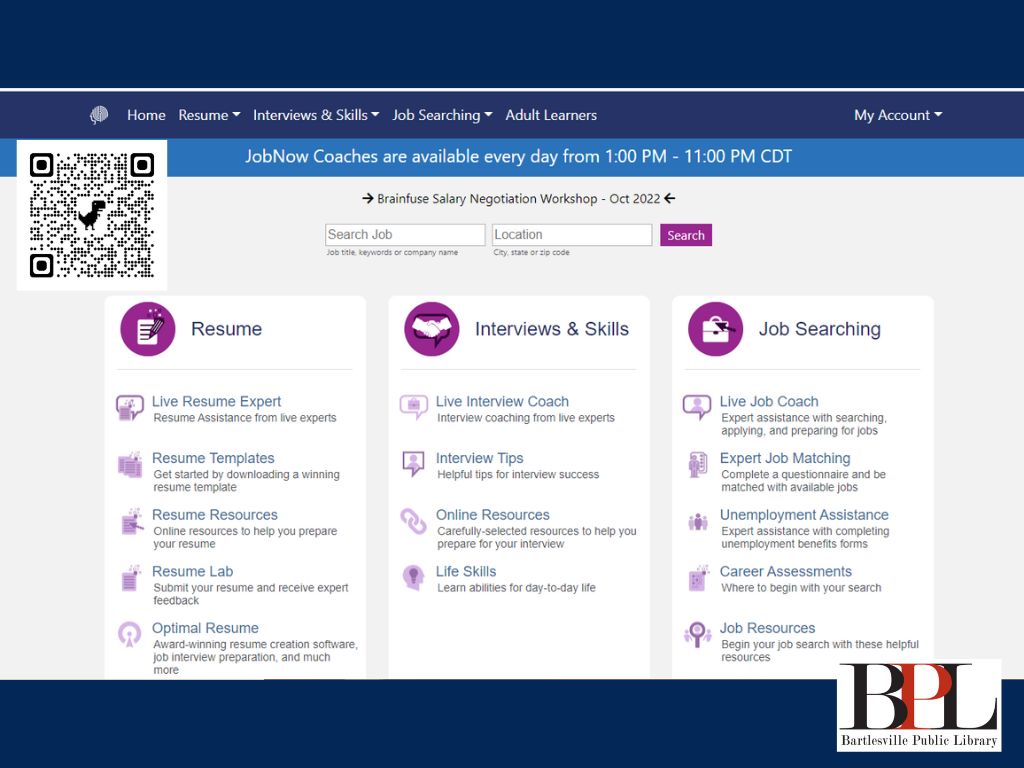Click the Resume Resources icon
The width and height of the screenshot is (1024, 768).
[131, 521]
